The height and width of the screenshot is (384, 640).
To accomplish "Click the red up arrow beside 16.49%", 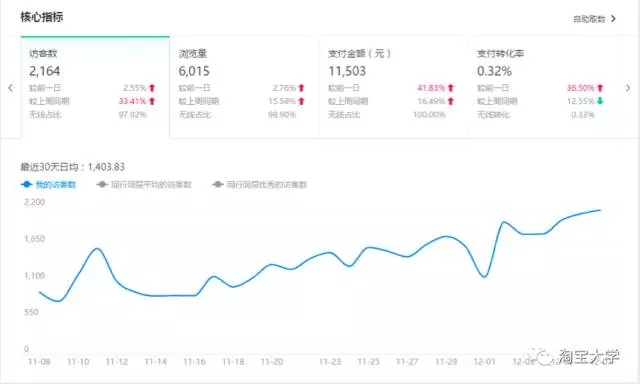I will point(451,101).
